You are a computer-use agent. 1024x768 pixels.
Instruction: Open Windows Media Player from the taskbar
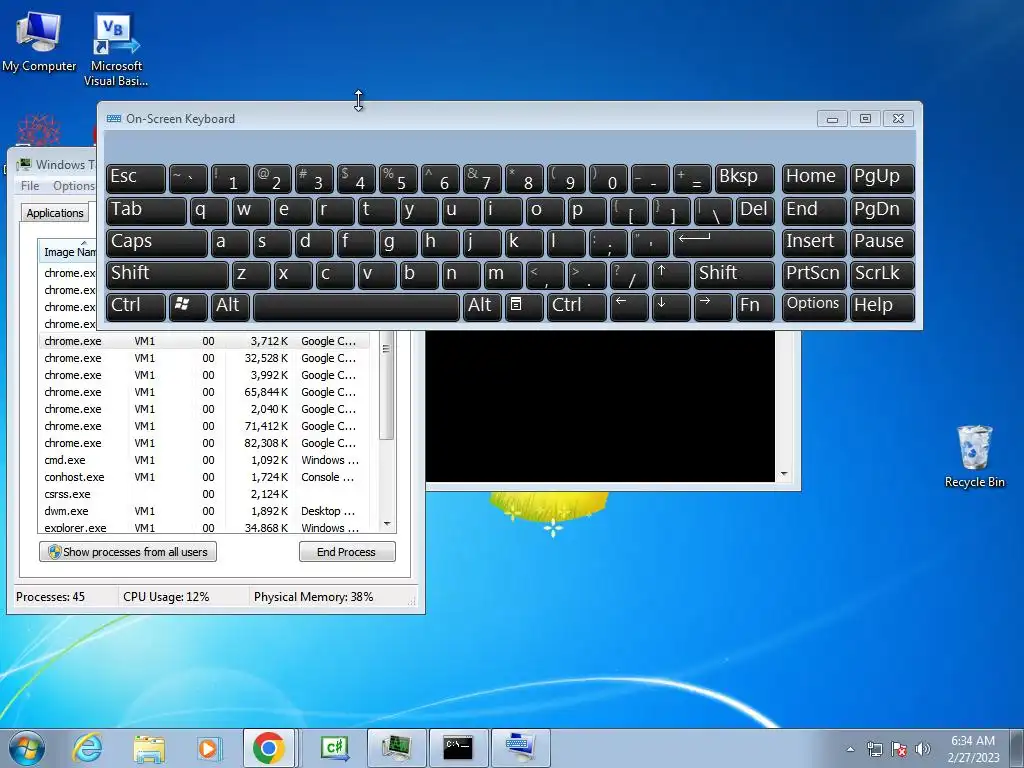pos(209,748)
